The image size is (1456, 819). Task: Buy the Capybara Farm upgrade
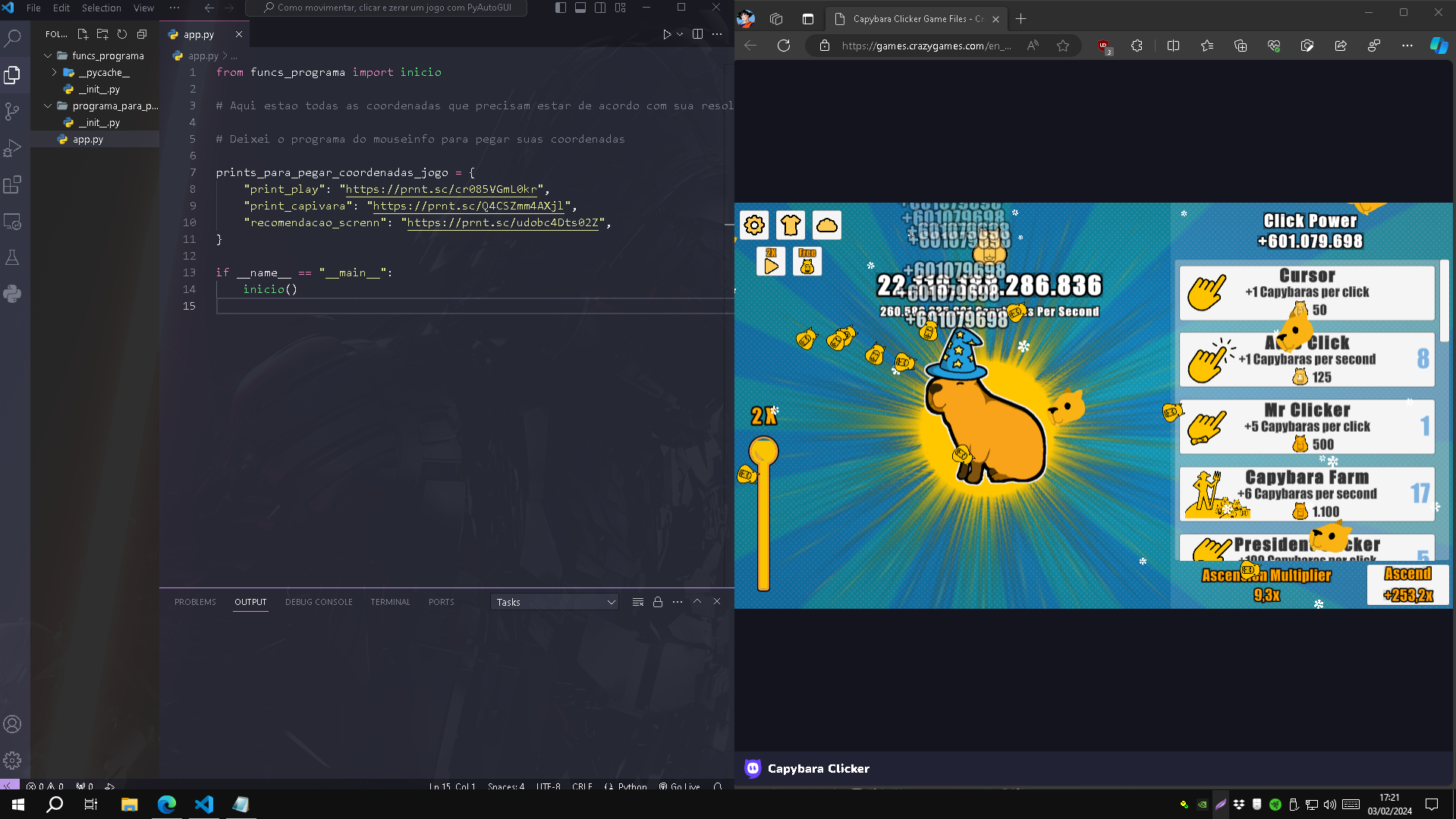(1307, 494)
